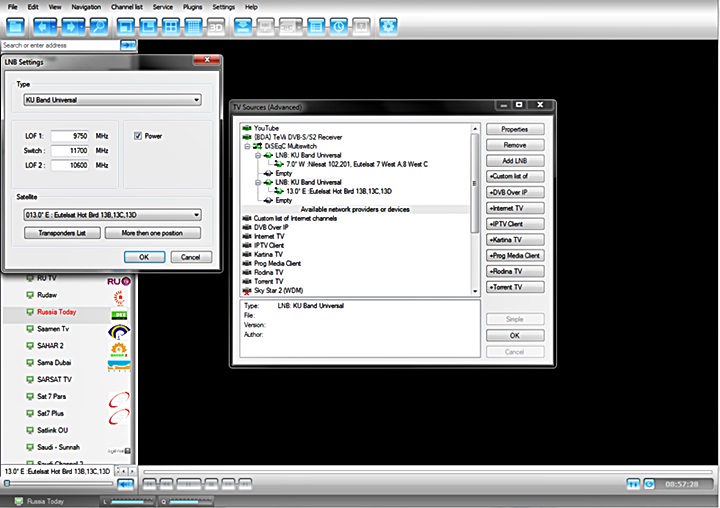Screen dimensions: 720x508
Task: Click the LOF 1 frequency input field
Action: coord(71,136)
